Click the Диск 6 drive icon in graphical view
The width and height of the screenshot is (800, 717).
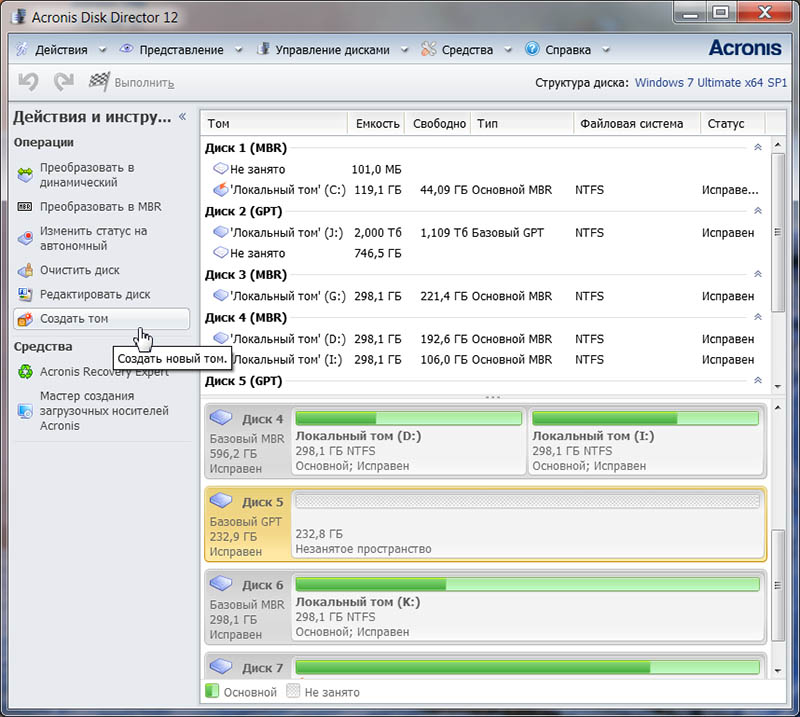221,583
